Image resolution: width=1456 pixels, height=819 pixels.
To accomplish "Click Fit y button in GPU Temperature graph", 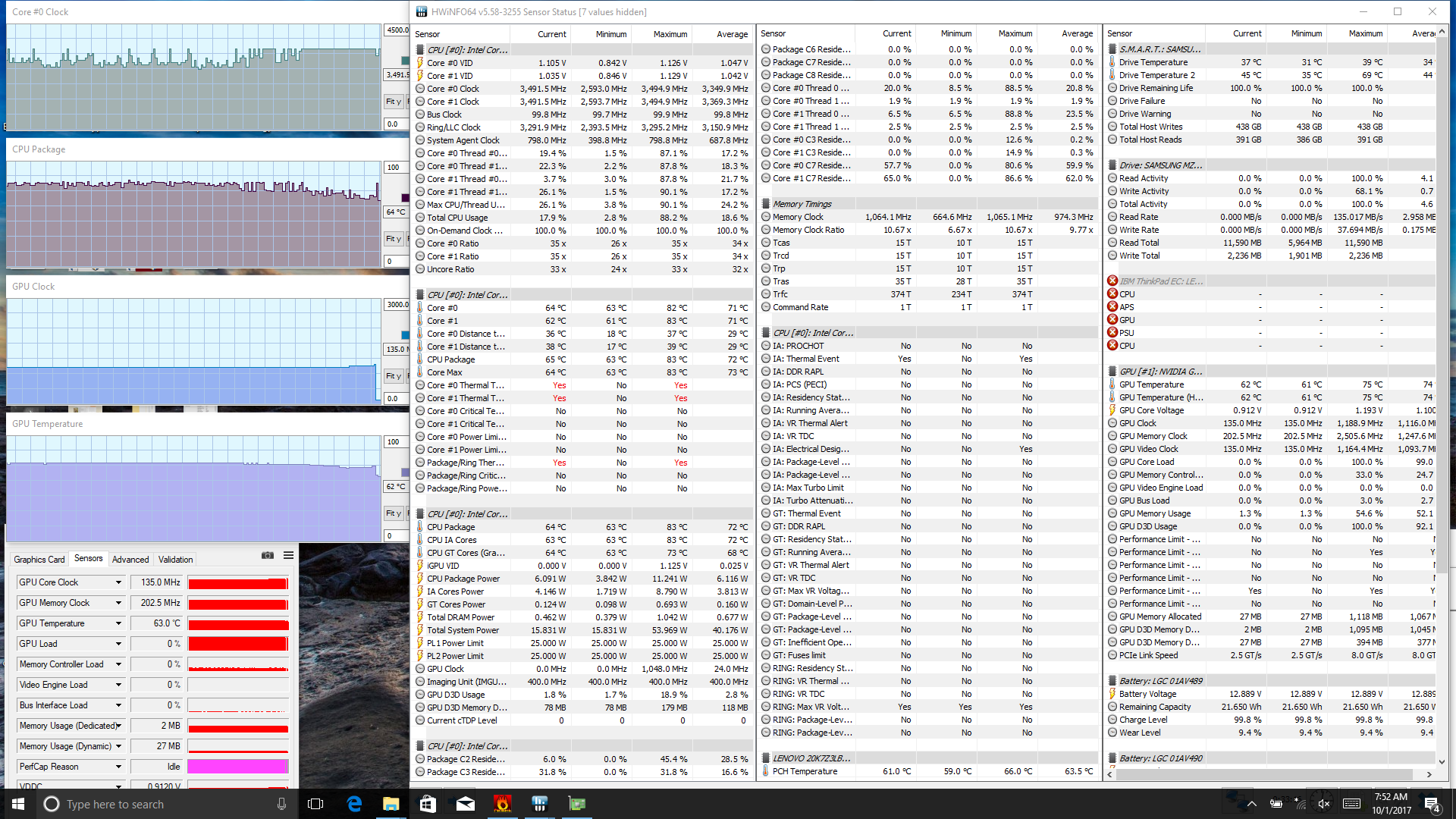I will [x=393, y=513].
